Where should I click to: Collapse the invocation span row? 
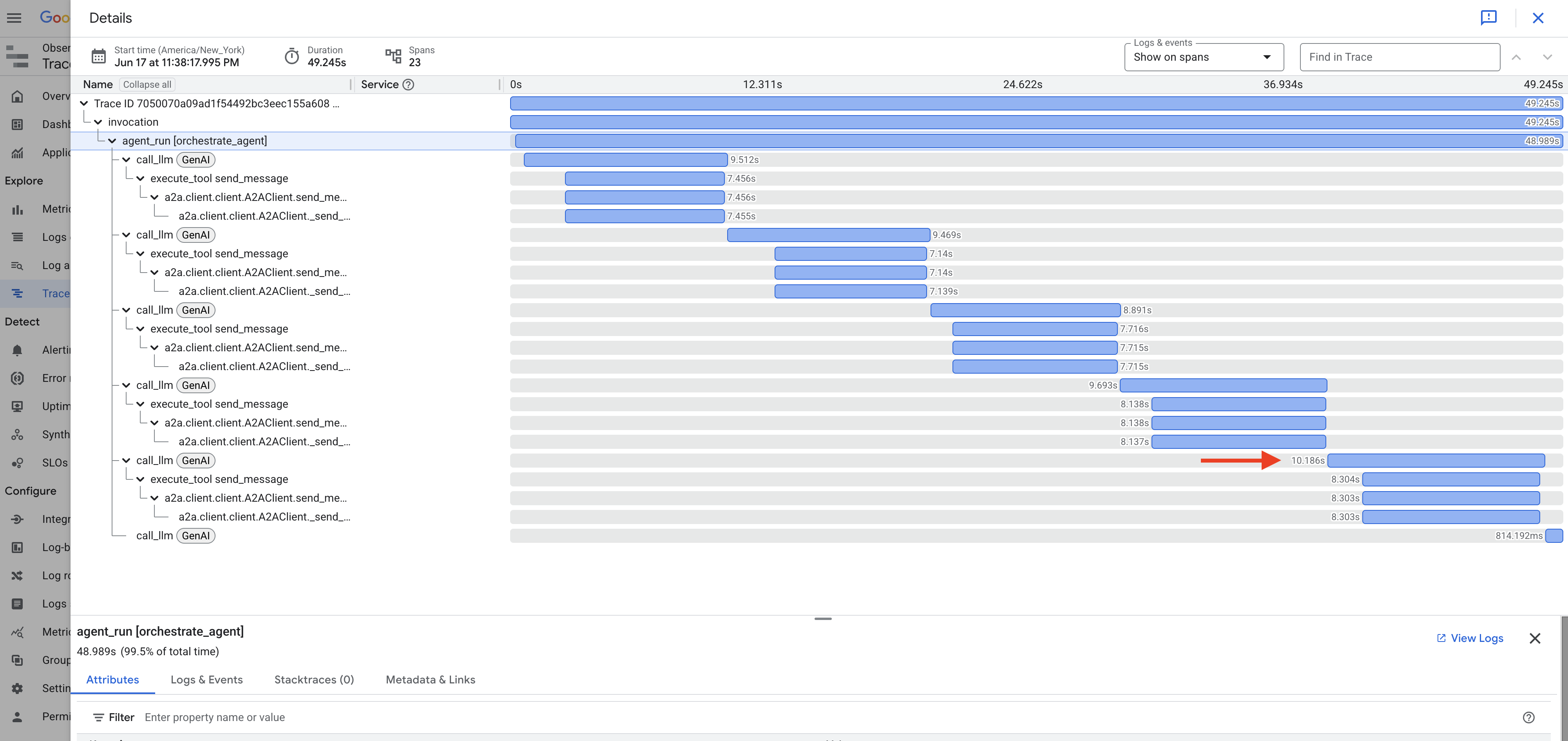[x=98, y=122]
